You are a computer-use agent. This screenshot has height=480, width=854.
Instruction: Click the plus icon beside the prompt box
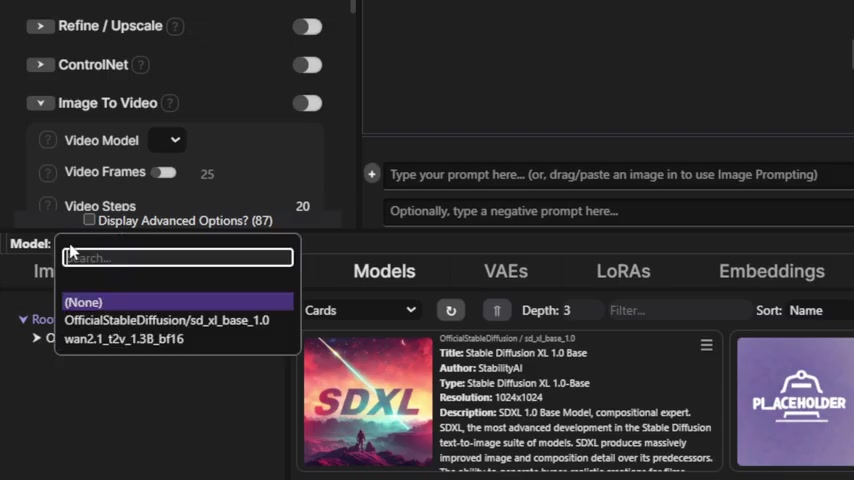[372, 174]
